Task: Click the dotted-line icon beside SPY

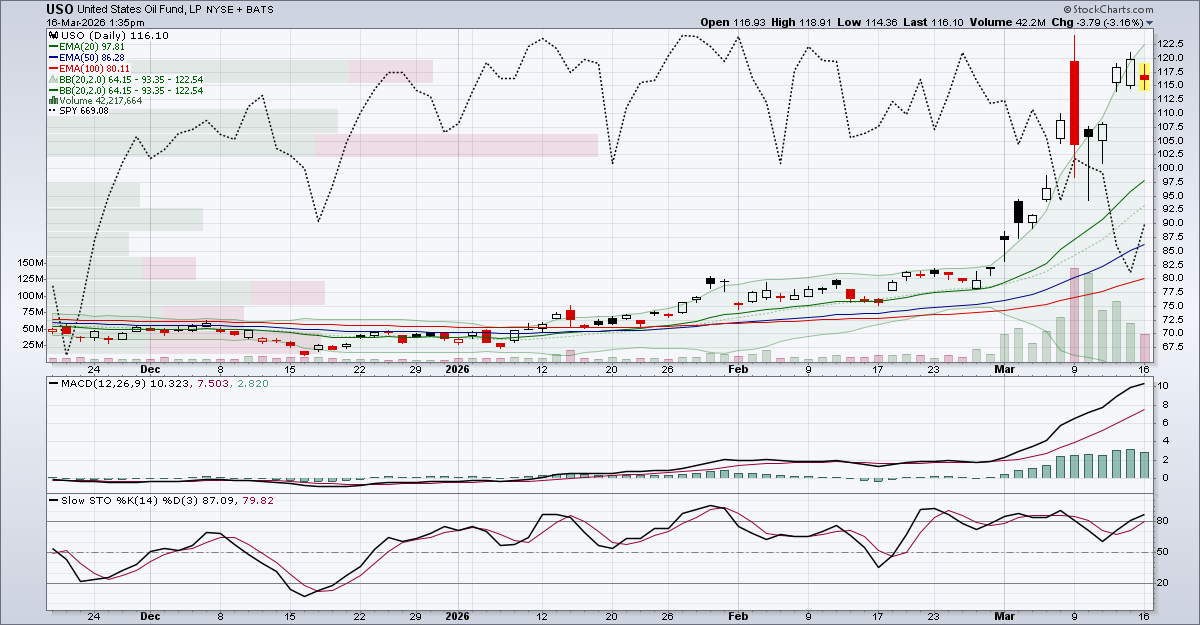Action: (x=51, y=112)
